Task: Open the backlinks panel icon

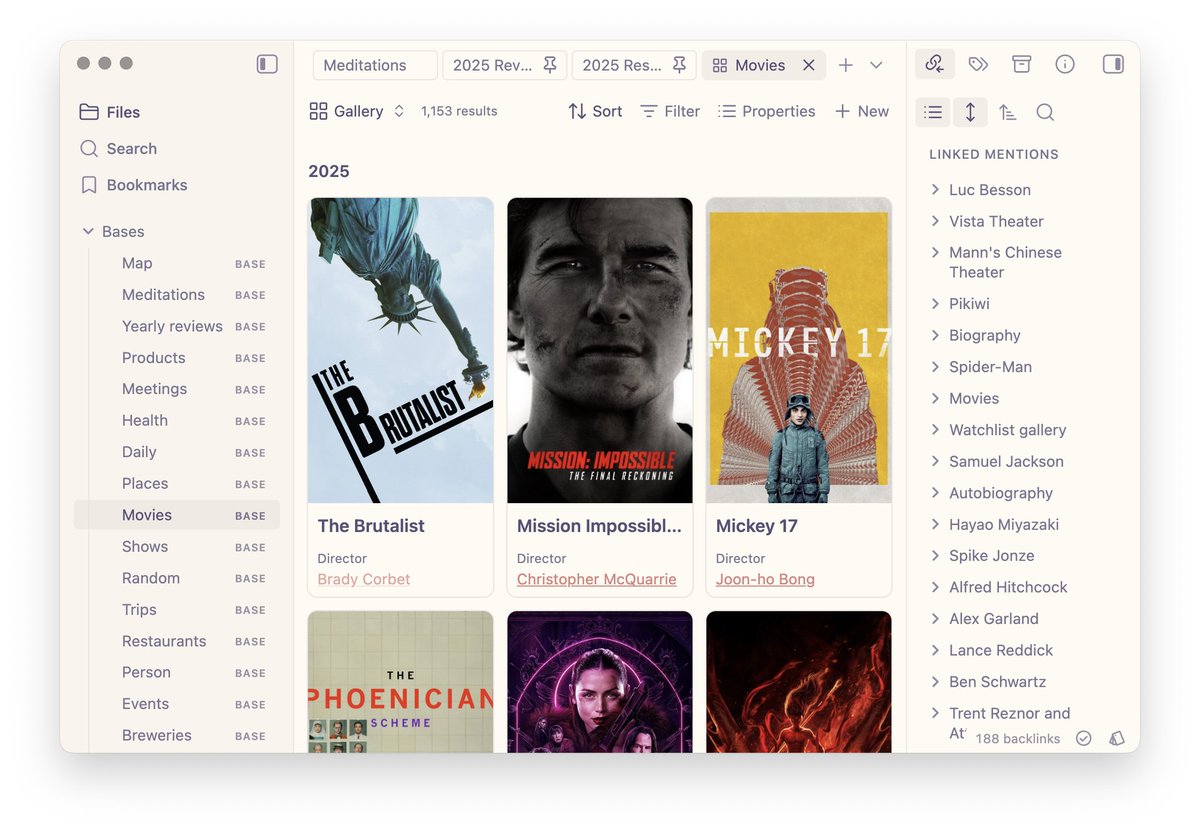Action: pyautogui.click(x=935, y=64)
